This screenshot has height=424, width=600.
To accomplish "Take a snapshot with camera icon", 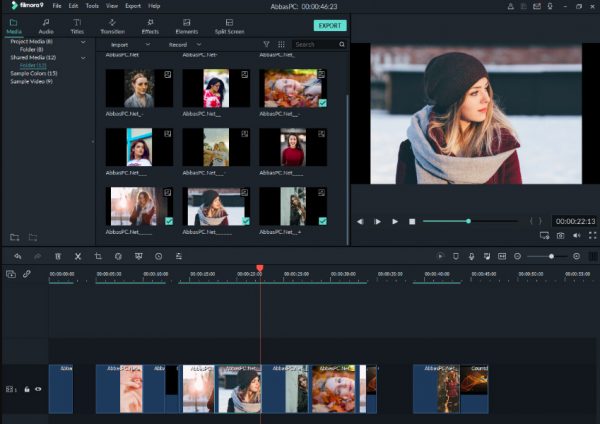I will tap(560, 236).
